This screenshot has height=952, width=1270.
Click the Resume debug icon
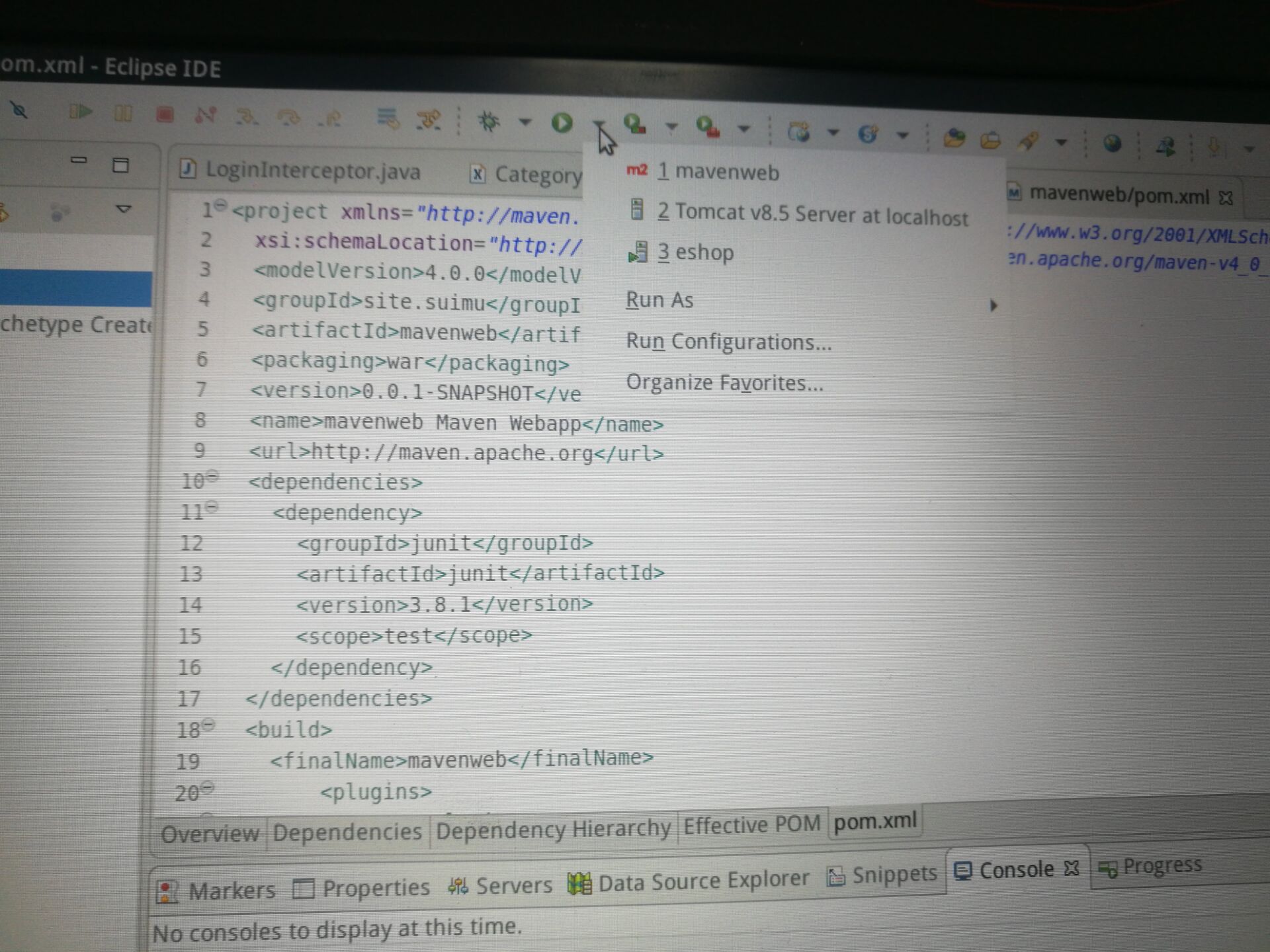pyautogui.click(x=81, y=112)
